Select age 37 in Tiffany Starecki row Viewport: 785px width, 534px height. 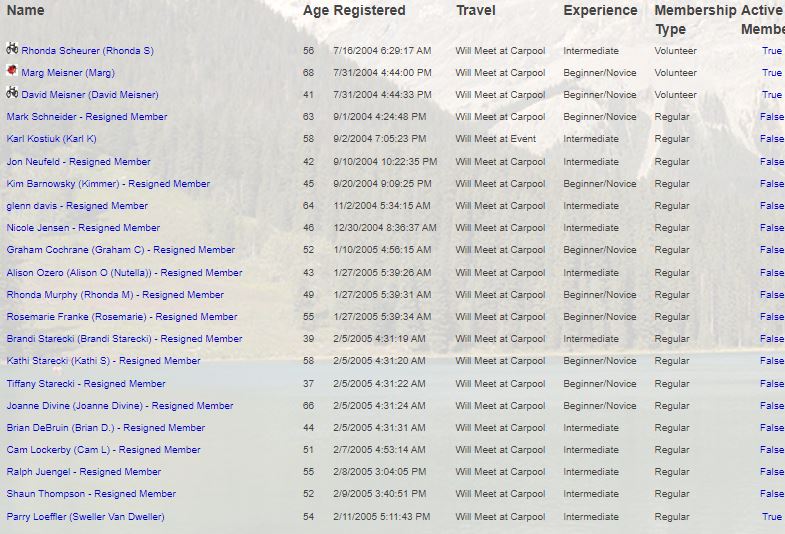pos(308,384)
